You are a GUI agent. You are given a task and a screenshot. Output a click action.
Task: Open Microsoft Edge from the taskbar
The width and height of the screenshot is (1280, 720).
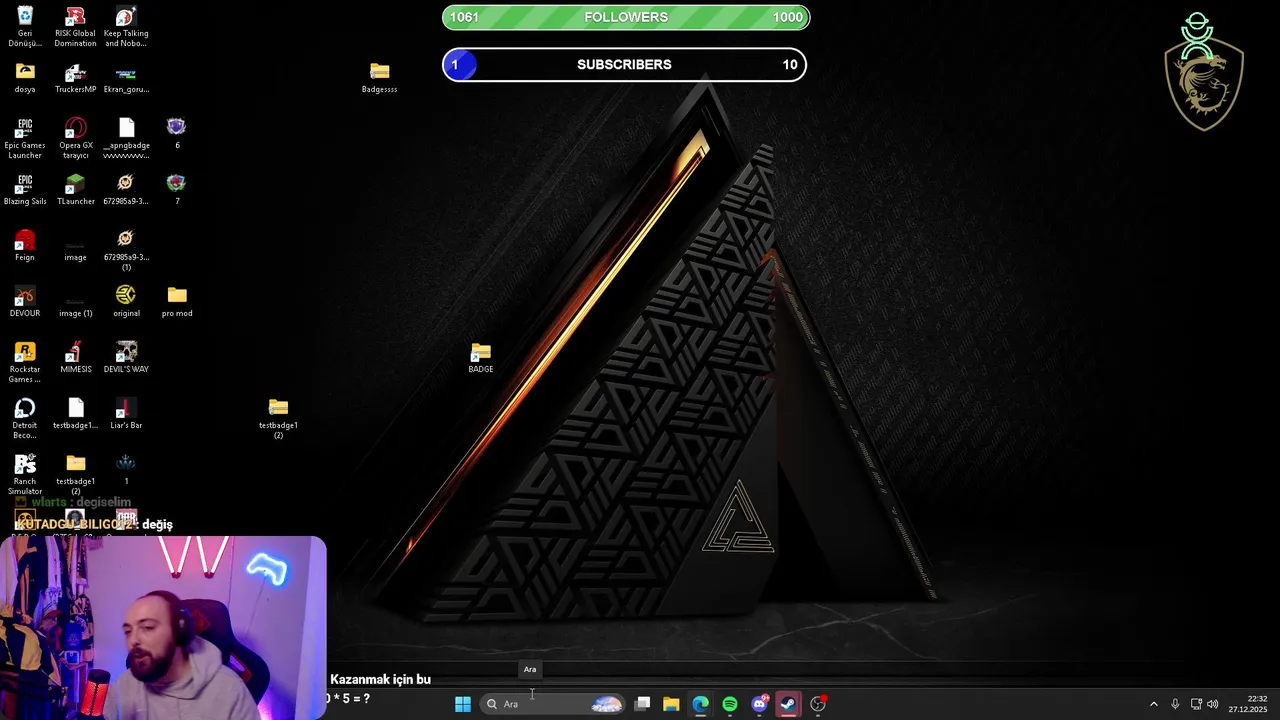(x=700, y=704)
